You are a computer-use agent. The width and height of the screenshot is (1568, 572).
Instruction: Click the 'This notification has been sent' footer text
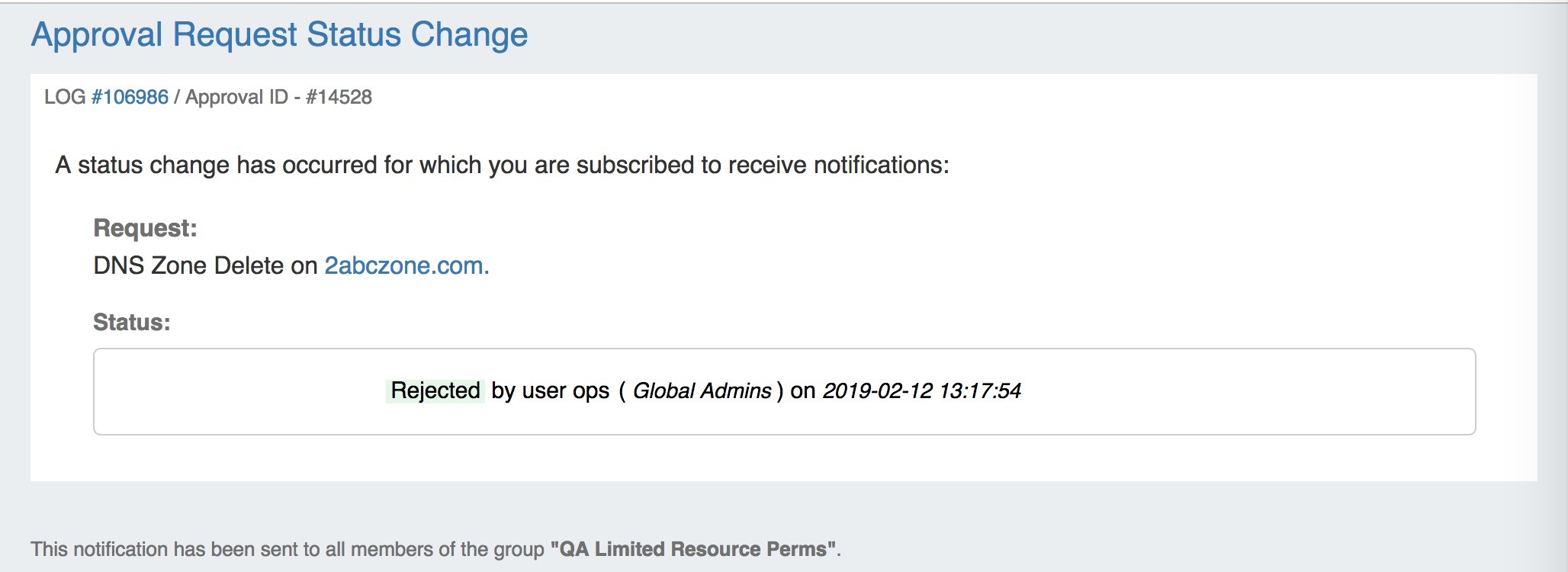click(287, 549)
